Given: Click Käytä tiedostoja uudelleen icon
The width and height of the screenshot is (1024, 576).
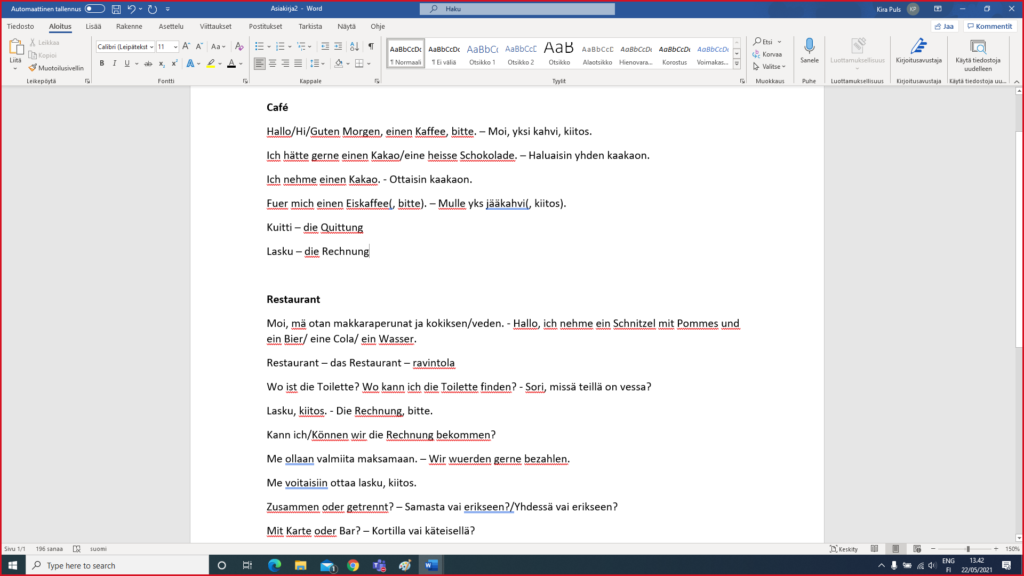Looking at the screenshot, I should click(x=978, y=46).
